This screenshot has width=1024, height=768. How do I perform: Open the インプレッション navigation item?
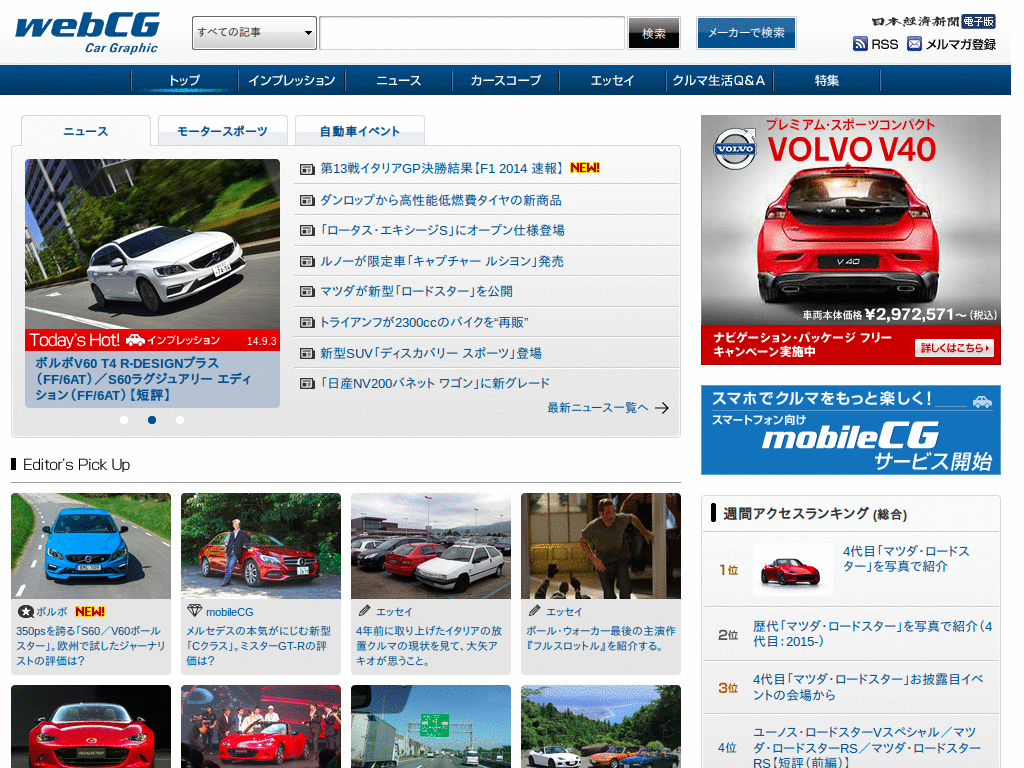coord(291,80)
